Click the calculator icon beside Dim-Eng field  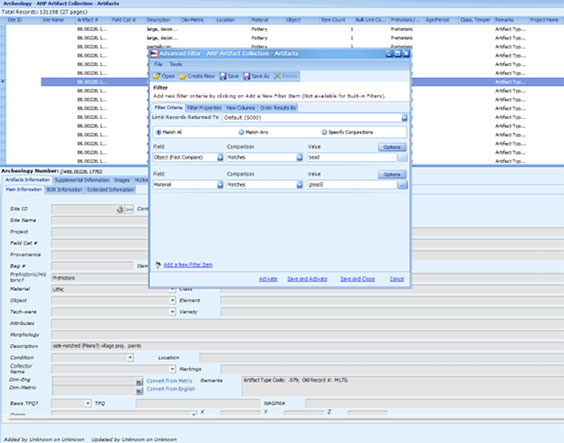[139, 382]
